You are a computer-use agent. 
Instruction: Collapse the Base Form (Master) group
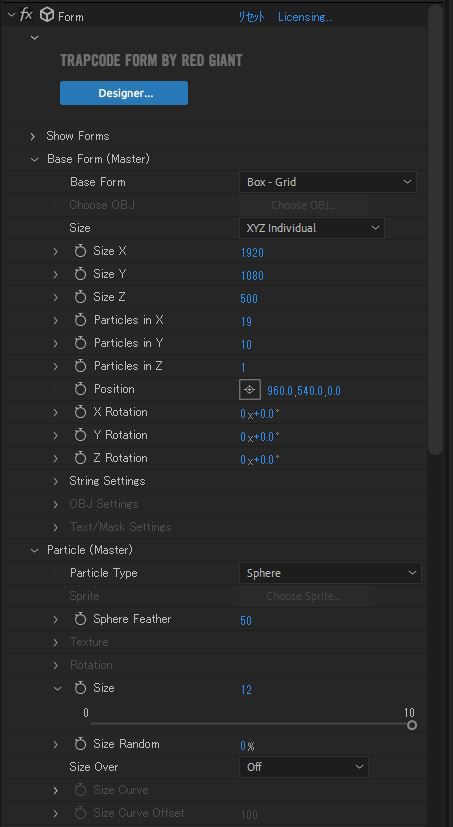[35, 159]
